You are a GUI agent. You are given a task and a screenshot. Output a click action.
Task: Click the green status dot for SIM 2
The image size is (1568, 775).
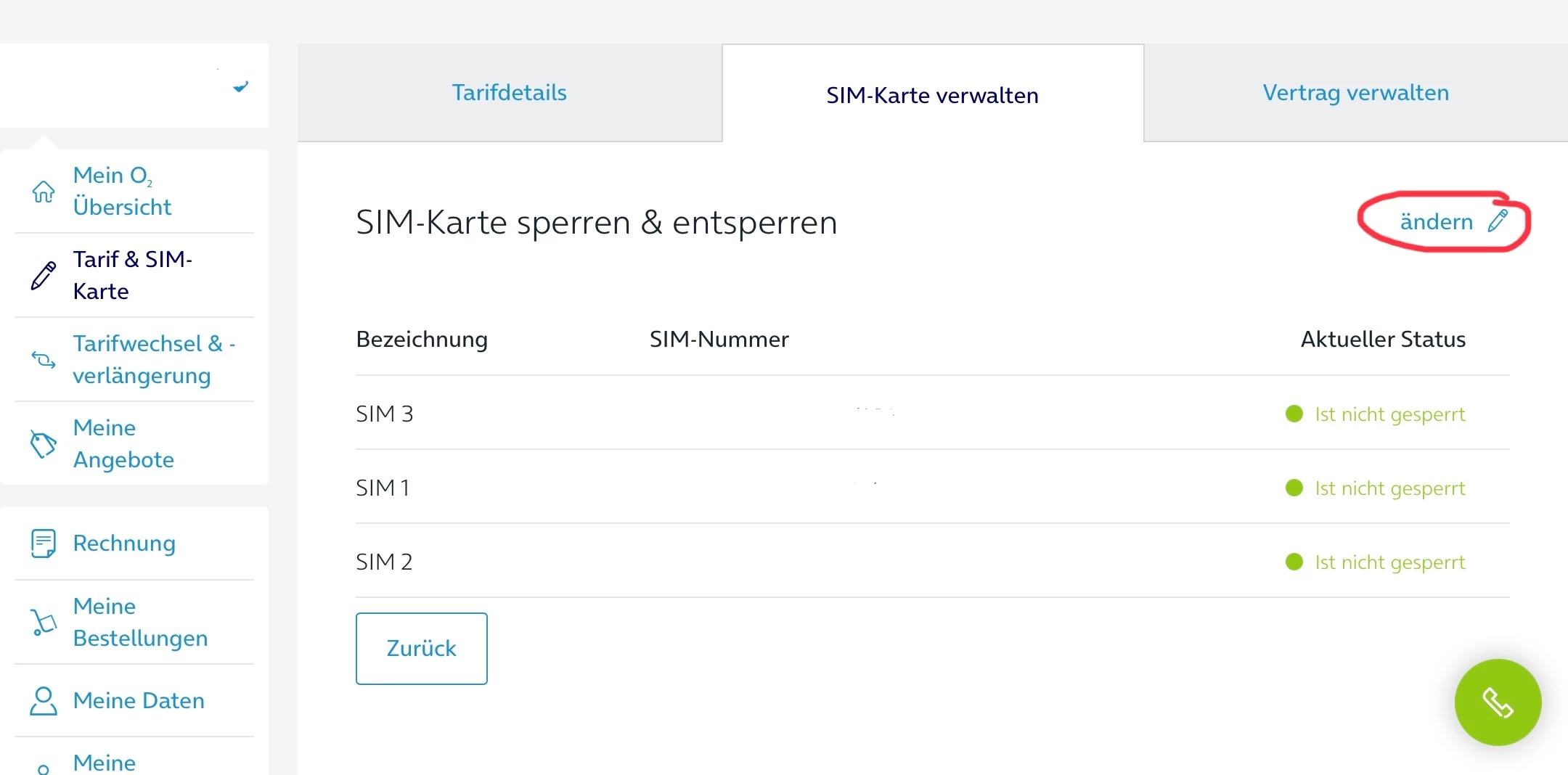click(1294, 562)
